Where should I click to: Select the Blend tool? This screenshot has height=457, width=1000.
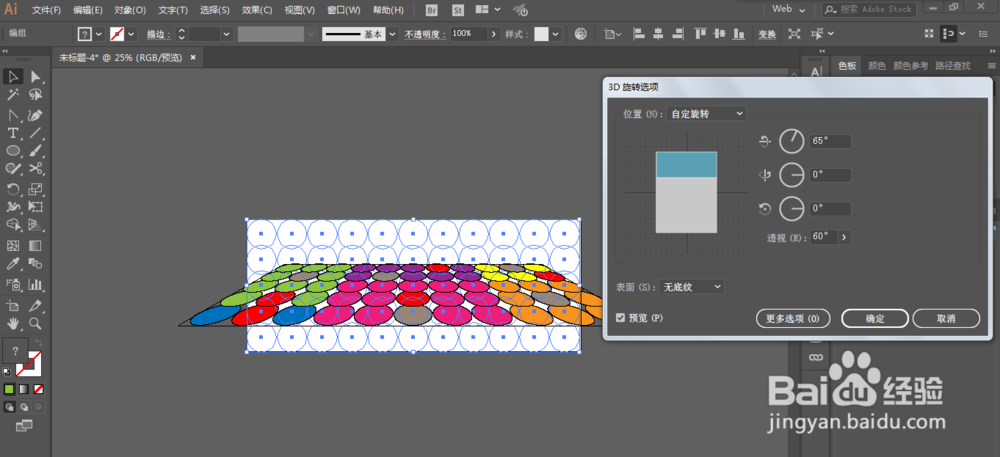pos(36,264)
